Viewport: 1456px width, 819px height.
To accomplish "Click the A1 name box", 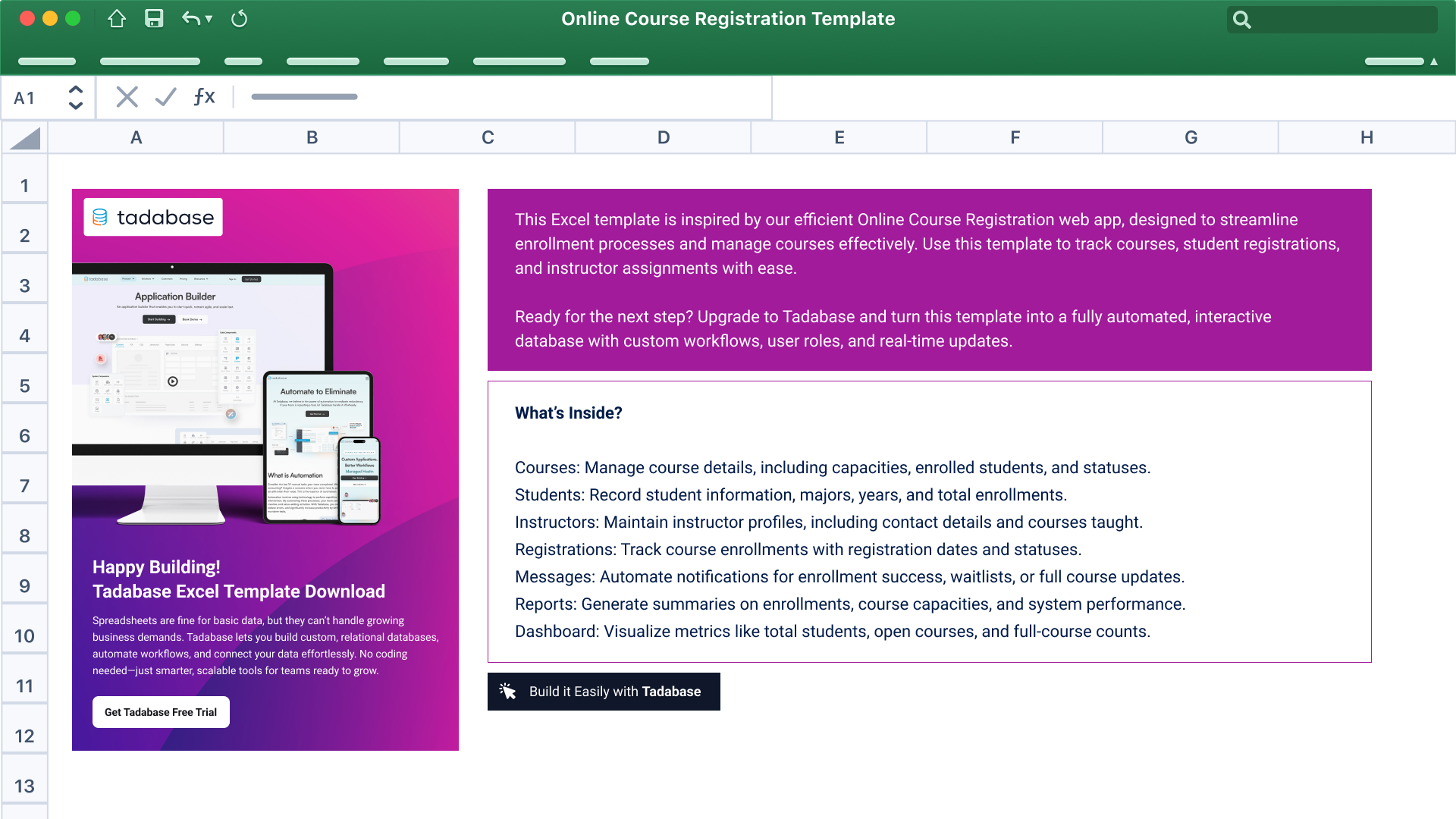I will [25, 98].
